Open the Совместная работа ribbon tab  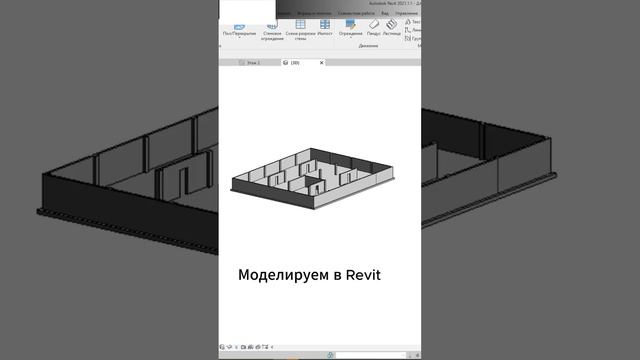pos(356,13)
